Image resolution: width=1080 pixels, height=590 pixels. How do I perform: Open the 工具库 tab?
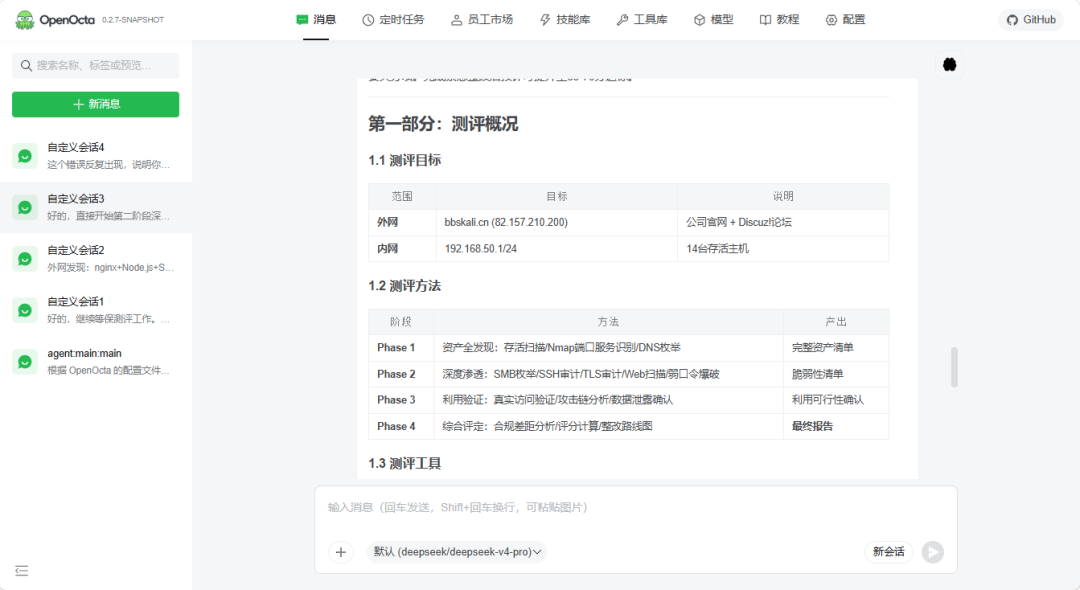coord(642,20)
